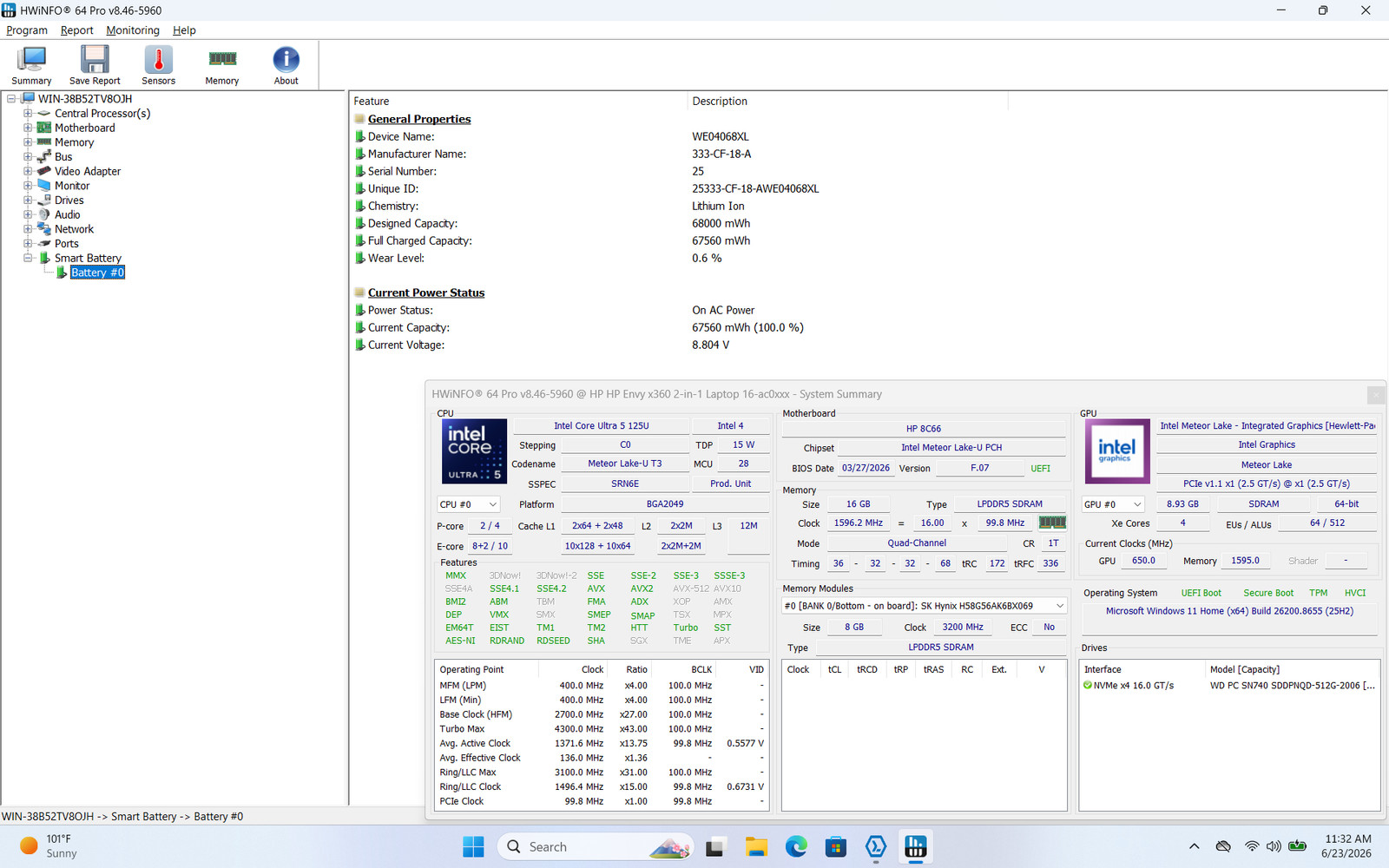Open the CPU #0 selector dropdown

[469, 504]
